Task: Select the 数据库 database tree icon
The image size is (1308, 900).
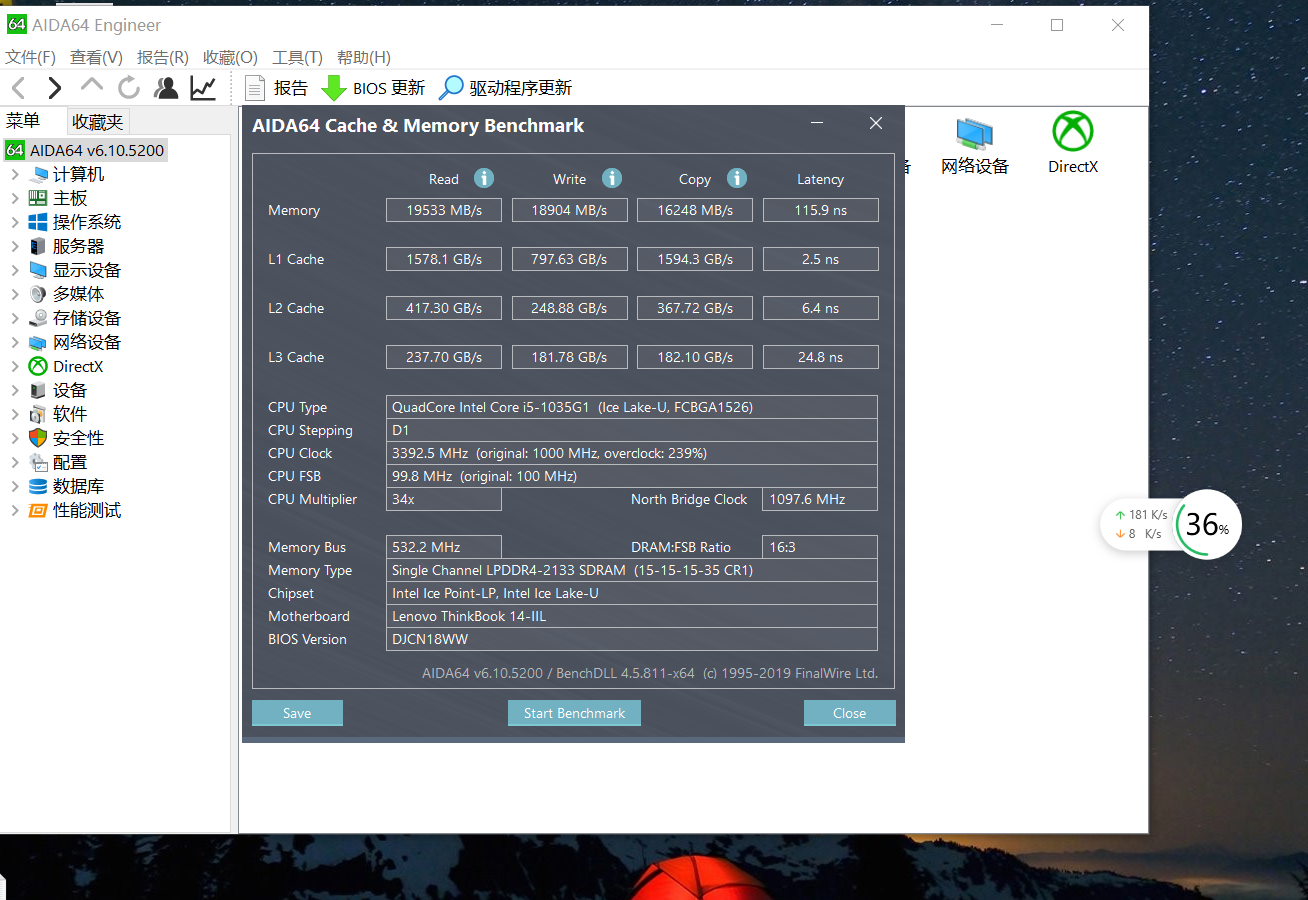Action: click(x=38, y=487)
